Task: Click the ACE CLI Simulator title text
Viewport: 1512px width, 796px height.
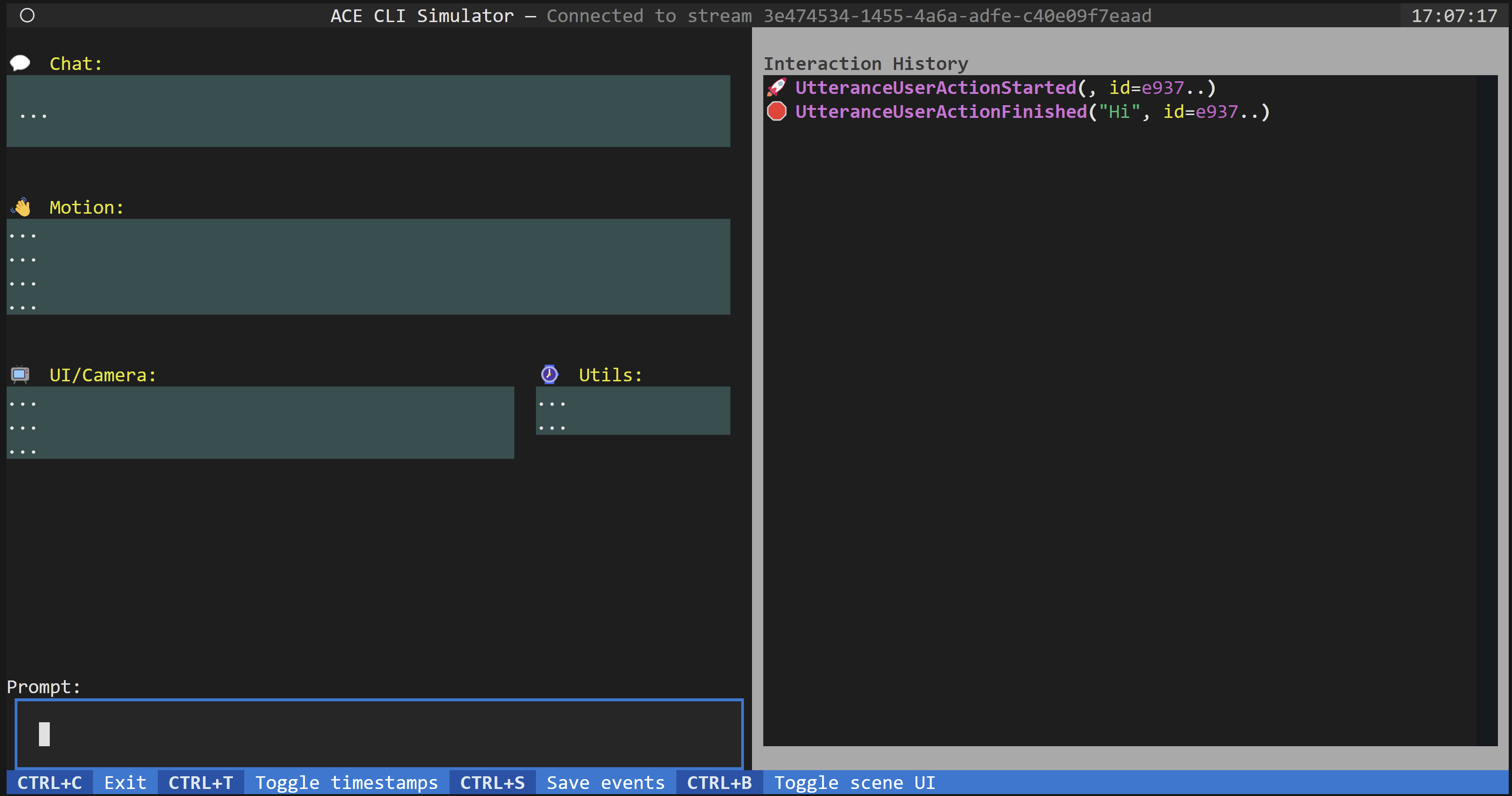Action: tap(422, 16)
